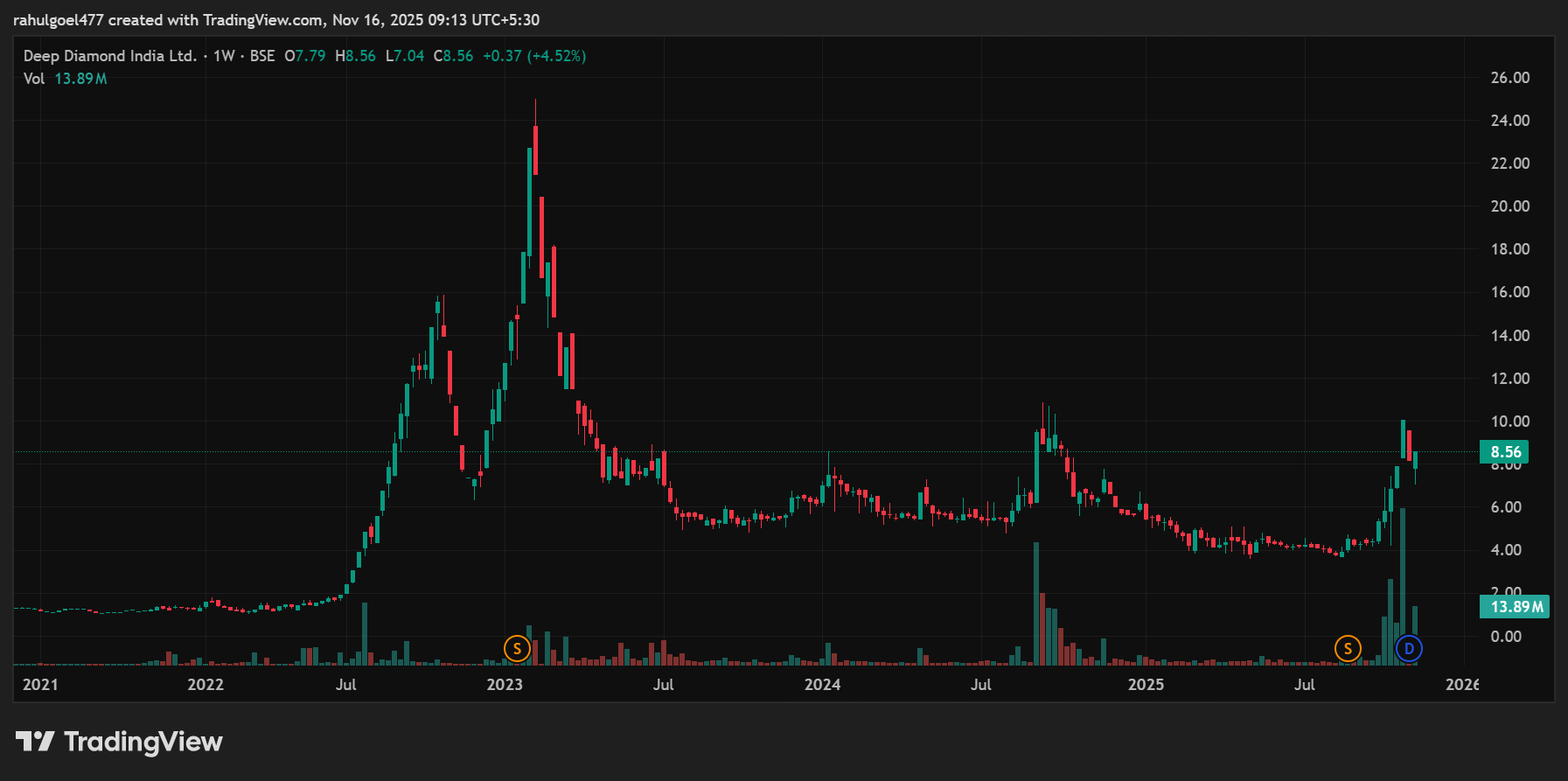
Task: Click the 16.00 label on the price axis
Action: [x=1509, y=292]
